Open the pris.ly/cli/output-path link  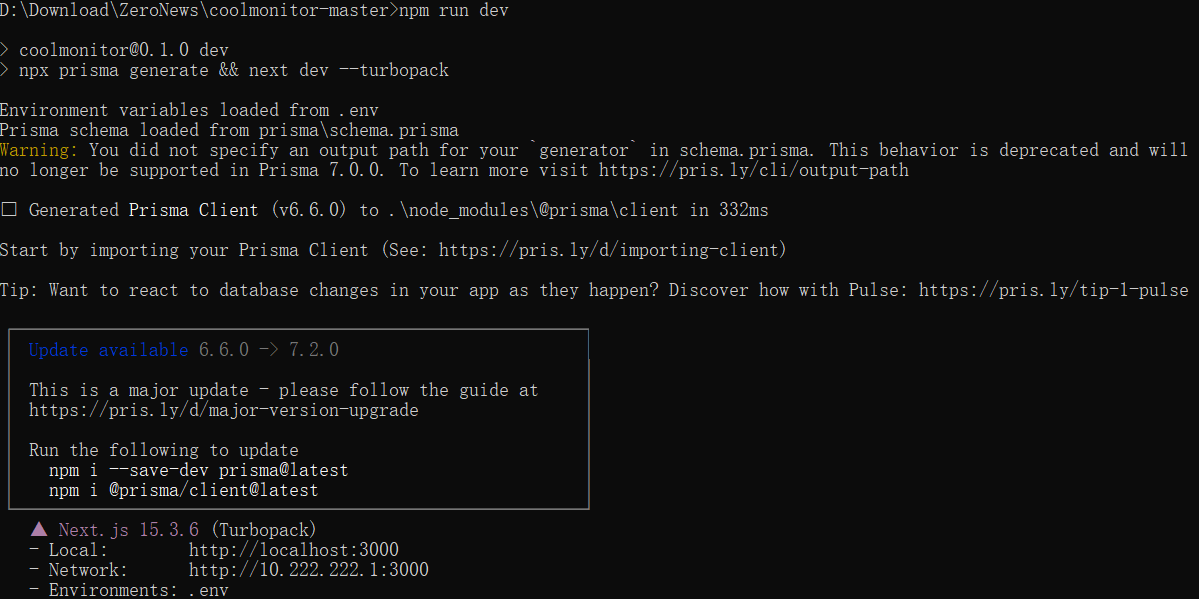pos(754,170)
